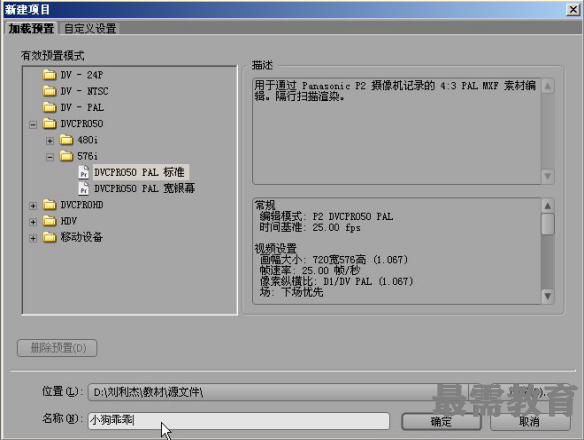Click the DV - PAL folder icon
The height and width of the screenshot is (440, 584).
(49, 107)
